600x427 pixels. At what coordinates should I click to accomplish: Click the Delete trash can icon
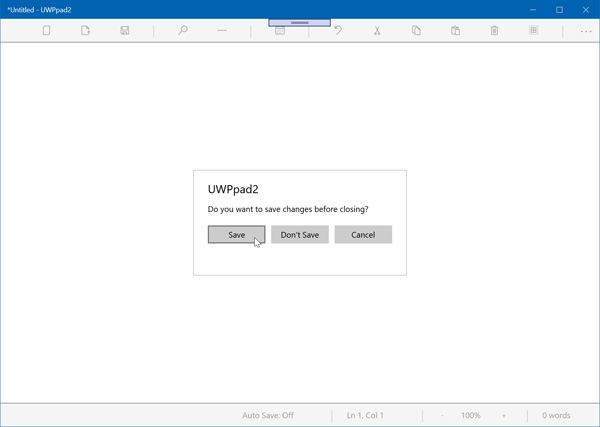494,31
